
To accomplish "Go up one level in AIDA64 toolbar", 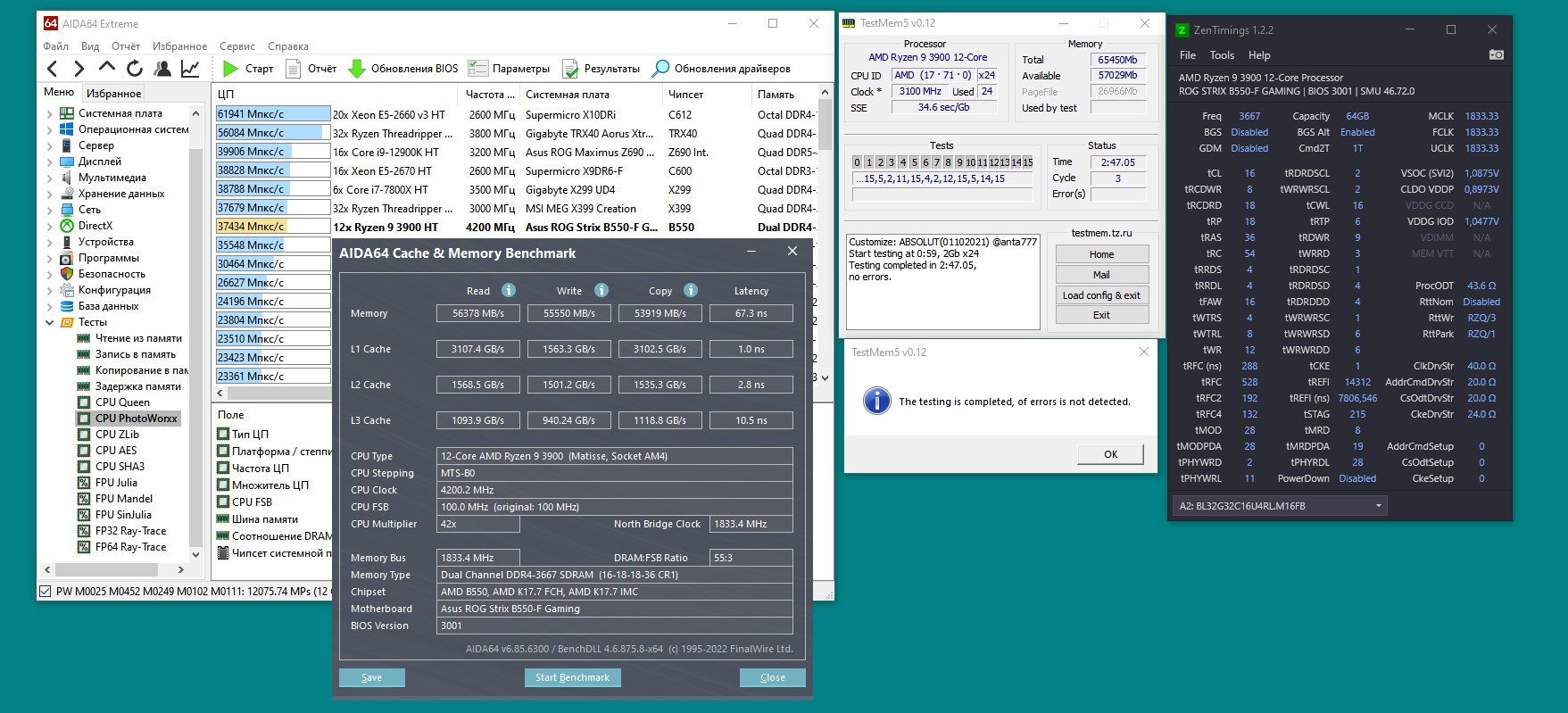I will pos(107,68).
